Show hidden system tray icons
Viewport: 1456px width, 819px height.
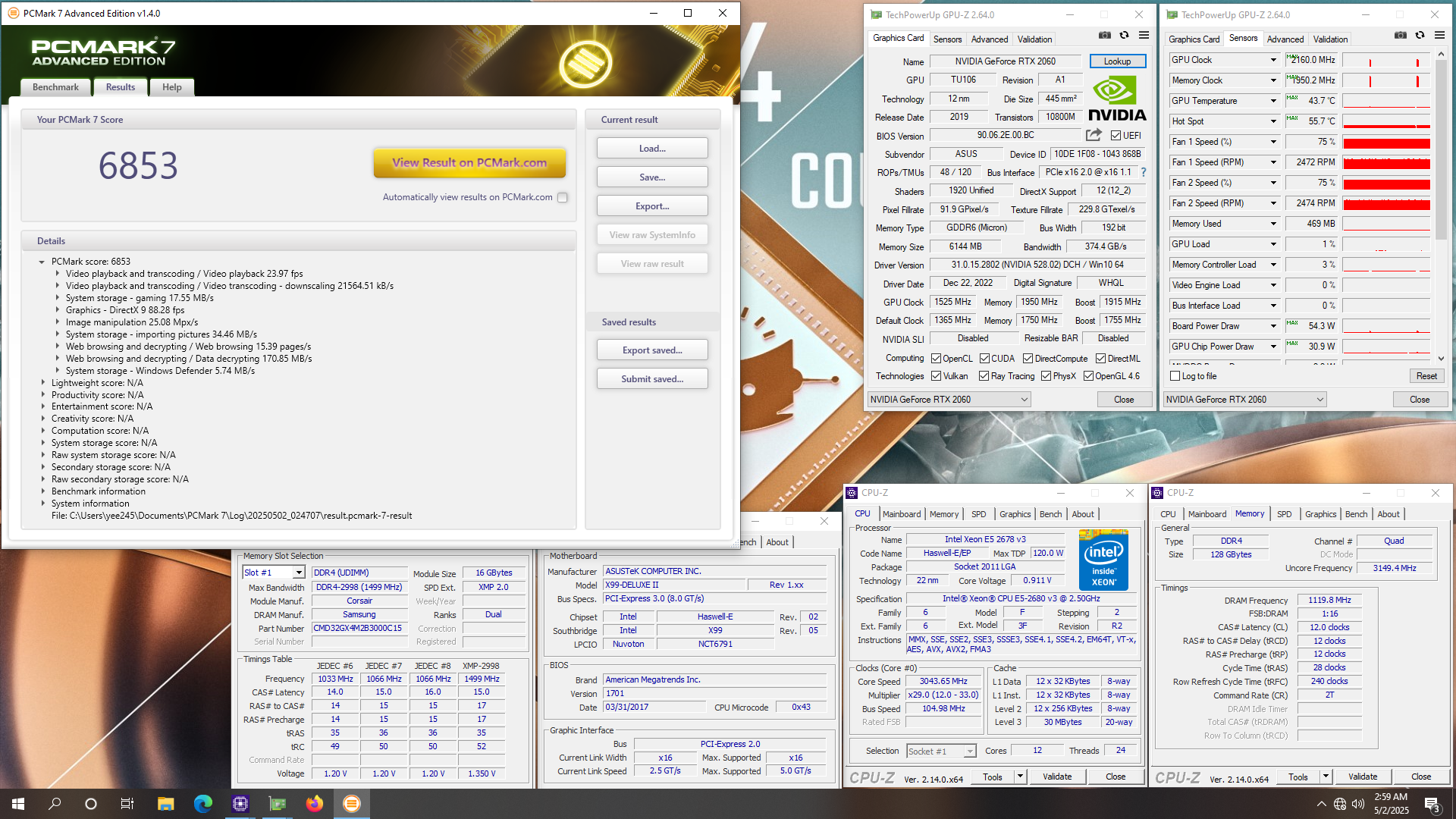point(1322,804)
